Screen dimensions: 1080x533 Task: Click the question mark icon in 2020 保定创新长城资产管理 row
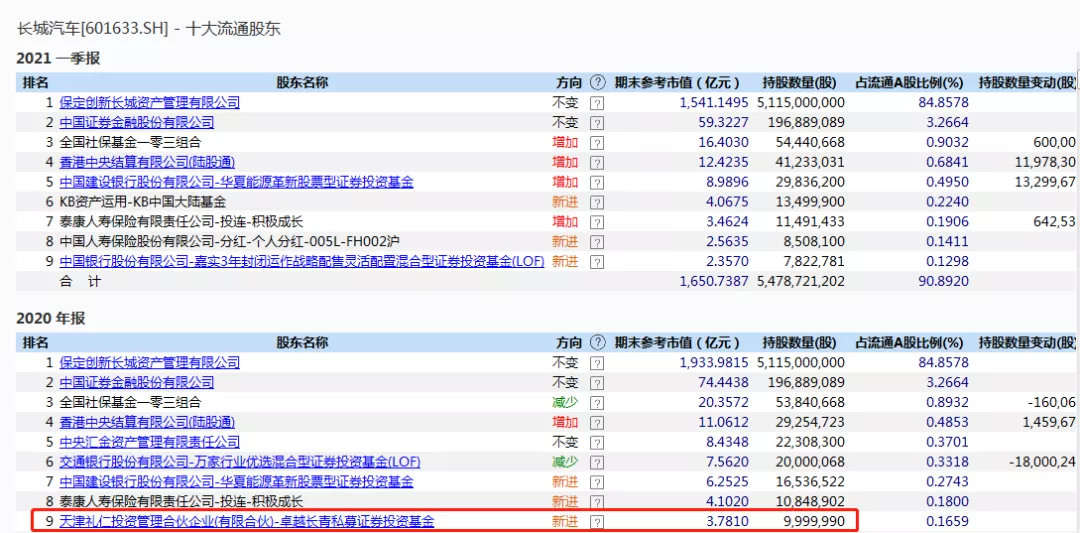click(x=597, y=363)
